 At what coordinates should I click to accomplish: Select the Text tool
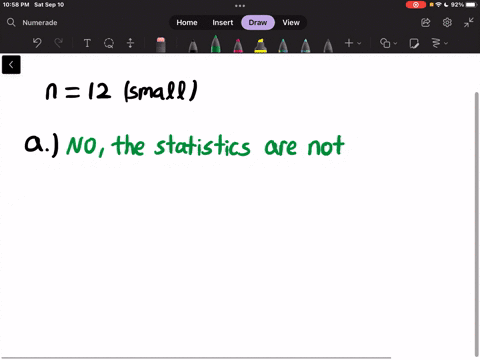coord(87,43)
